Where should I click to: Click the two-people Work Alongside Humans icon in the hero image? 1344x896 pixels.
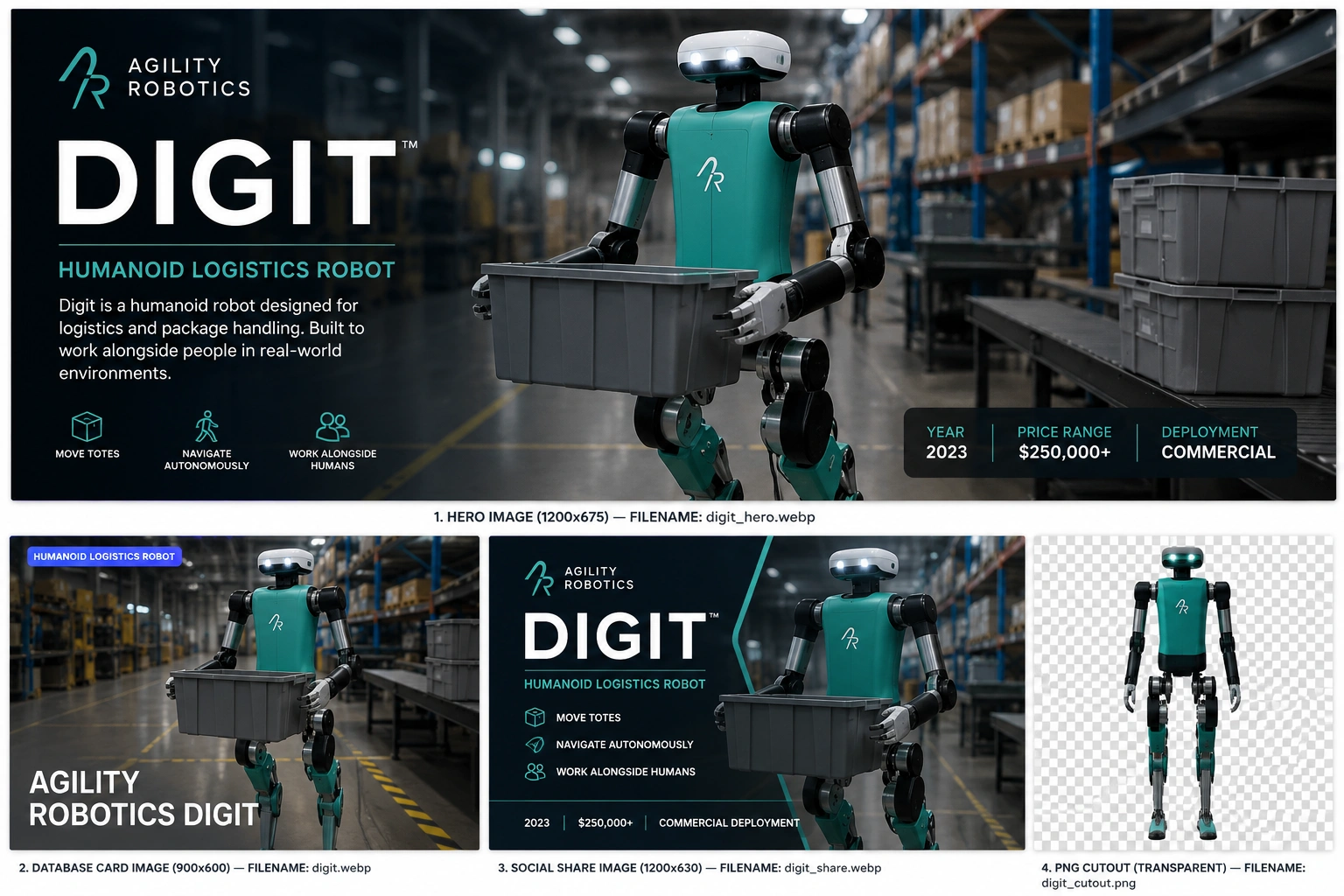(x=332, y=426)
